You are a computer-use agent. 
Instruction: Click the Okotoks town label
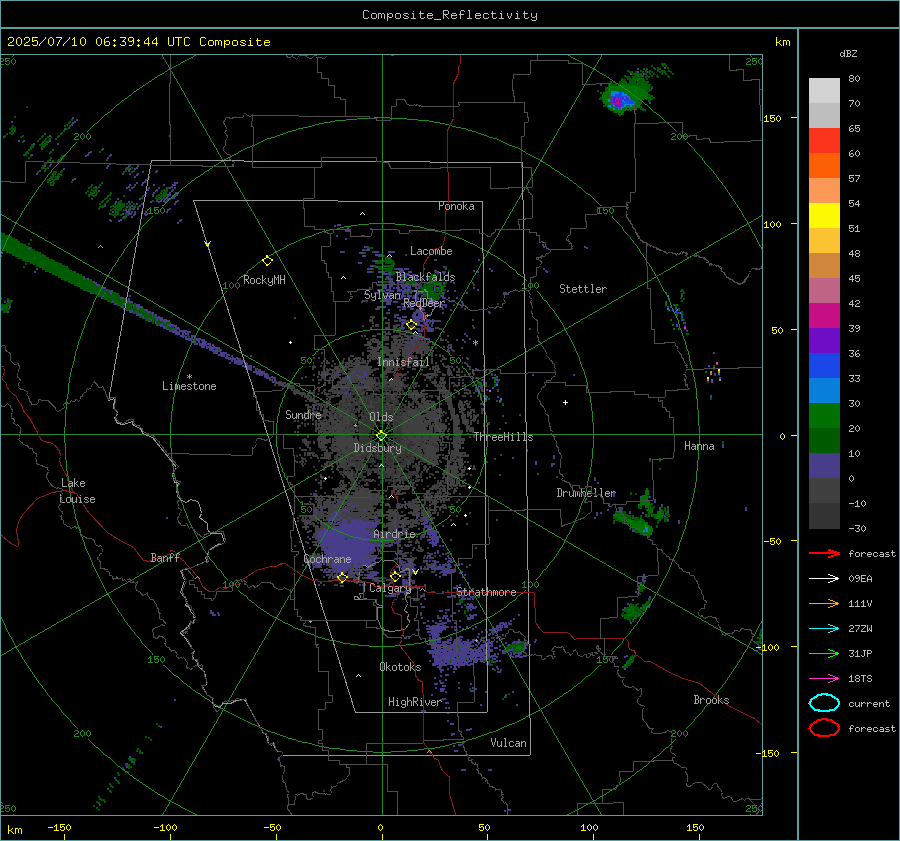click(x=400, y=667)
